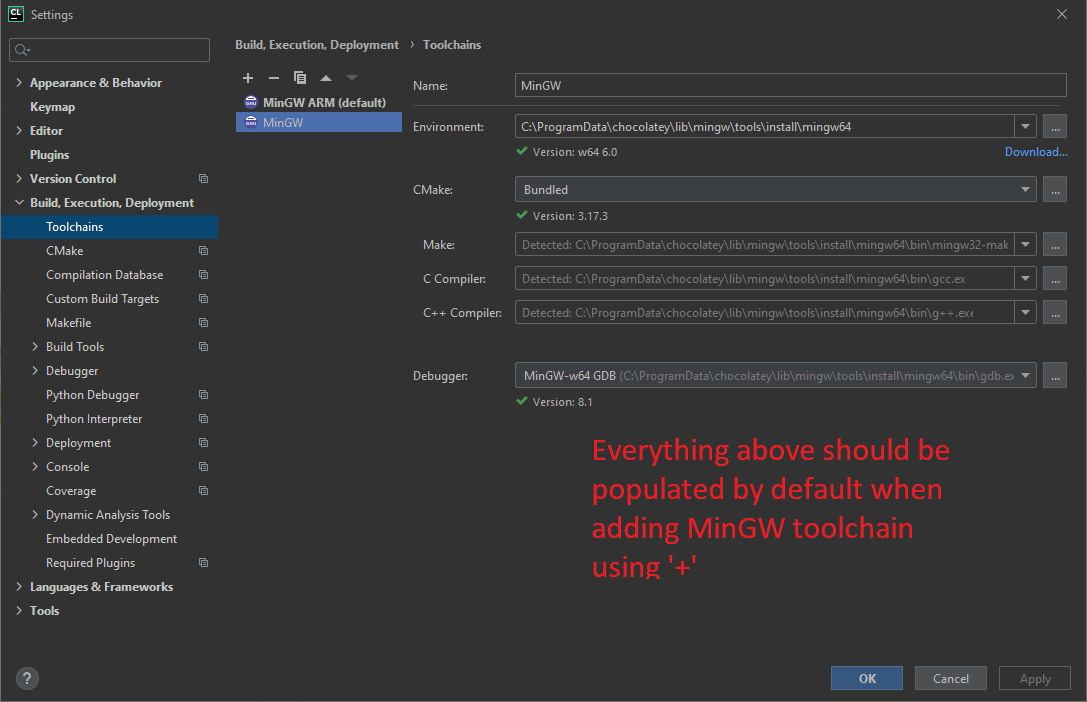
Task: Click project-level icon next to Version Control
Action: click(204, 179)
